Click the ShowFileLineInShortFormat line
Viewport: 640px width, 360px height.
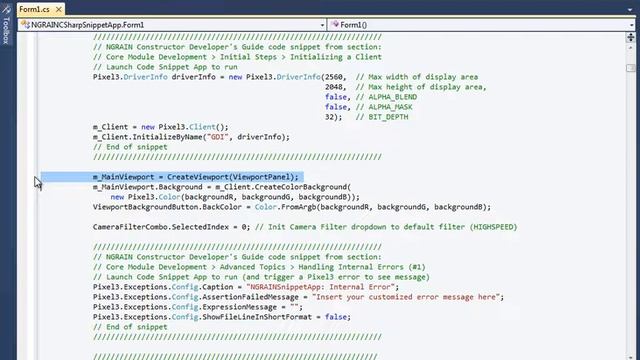[222, 317]
